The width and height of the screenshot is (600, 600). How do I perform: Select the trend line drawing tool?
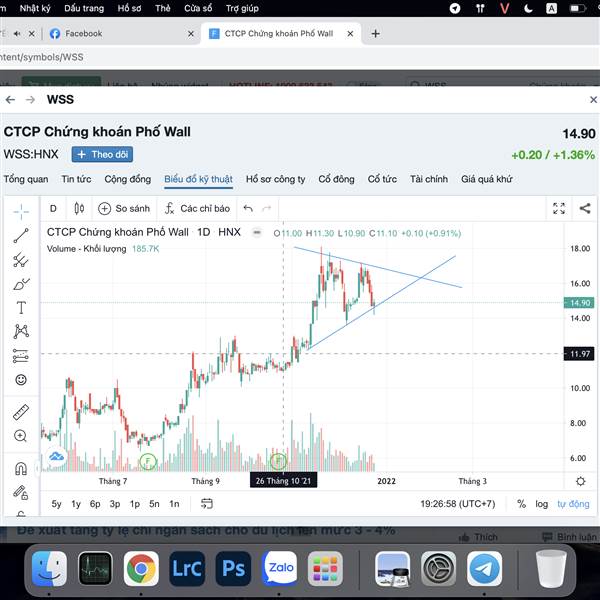click(21, 235)
